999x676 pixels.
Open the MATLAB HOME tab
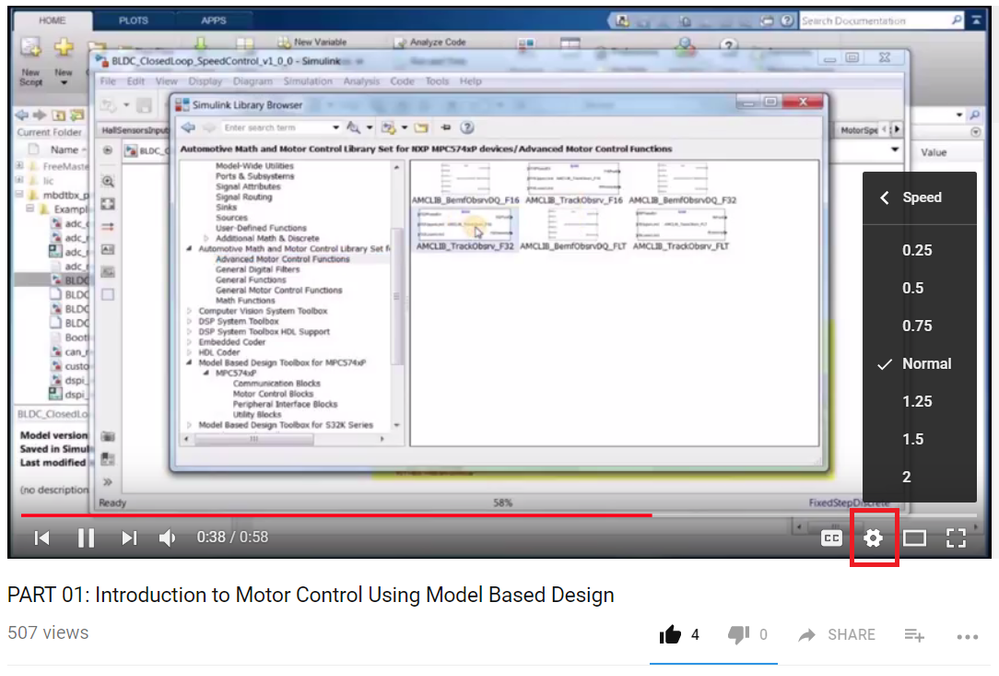[x=52, y=20]
